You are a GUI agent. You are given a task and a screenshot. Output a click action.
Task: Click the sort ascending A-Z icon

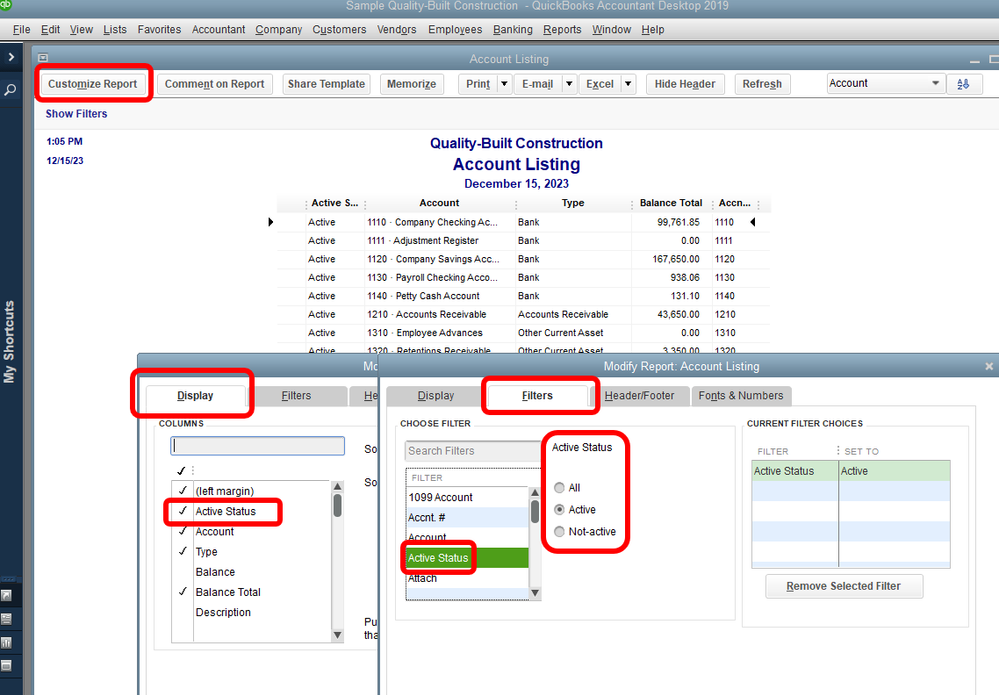click(x=964, y=84)
